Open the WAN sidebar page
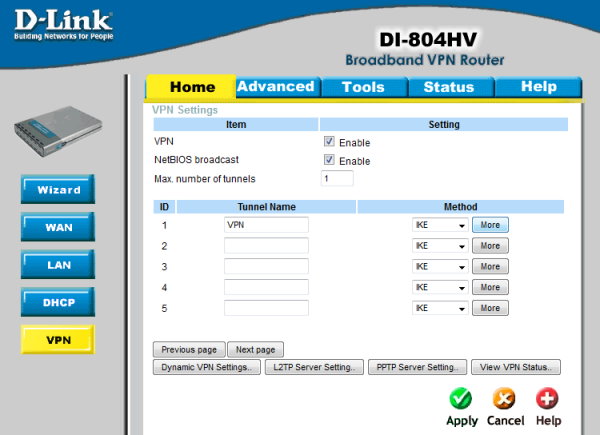The height and width of the screenshot is (435, 600). coord(58,227)
